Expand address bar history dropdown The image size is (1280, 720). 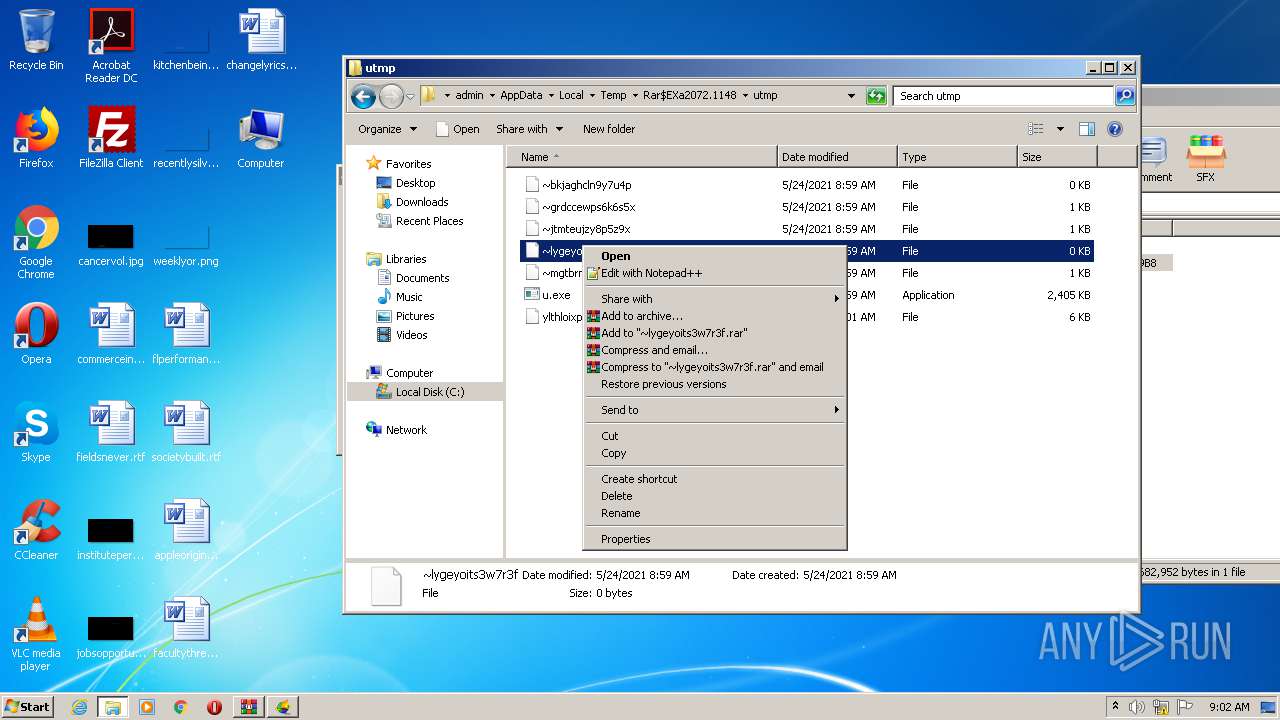[851, 96]
